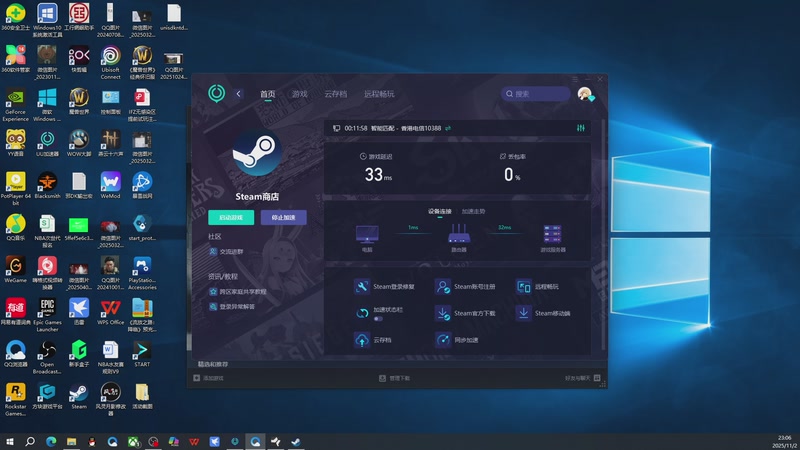800x450 pixels.
Task: Switch to the 游戏 tab
Action: 299,94
